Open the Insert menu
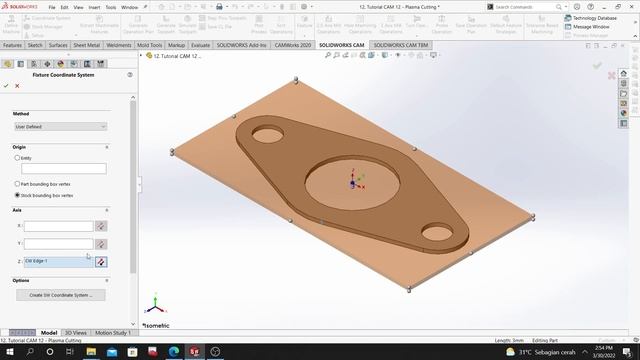The image size is (640, 360). pos(94,7)
